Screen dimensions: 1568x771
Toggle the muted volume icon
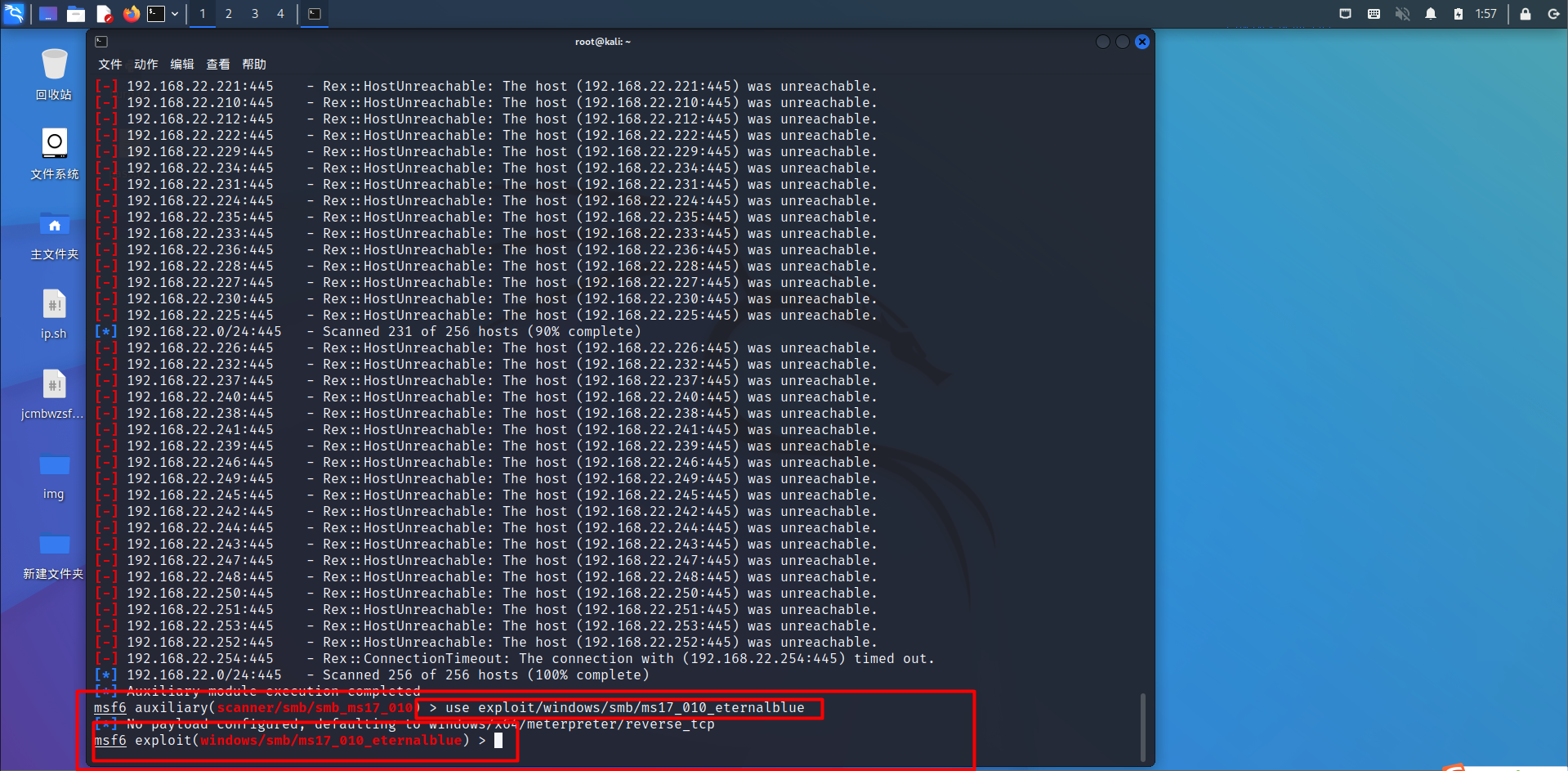[1402, 14]
